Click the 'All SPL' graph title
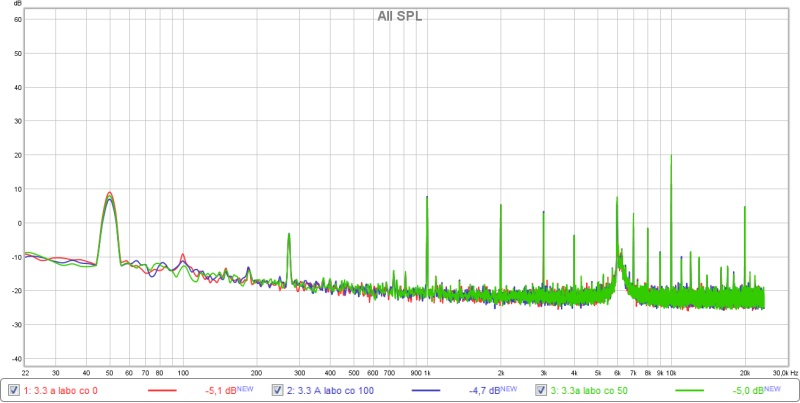Viewport: 800px width, 403px height. click(x=399, y=16)
